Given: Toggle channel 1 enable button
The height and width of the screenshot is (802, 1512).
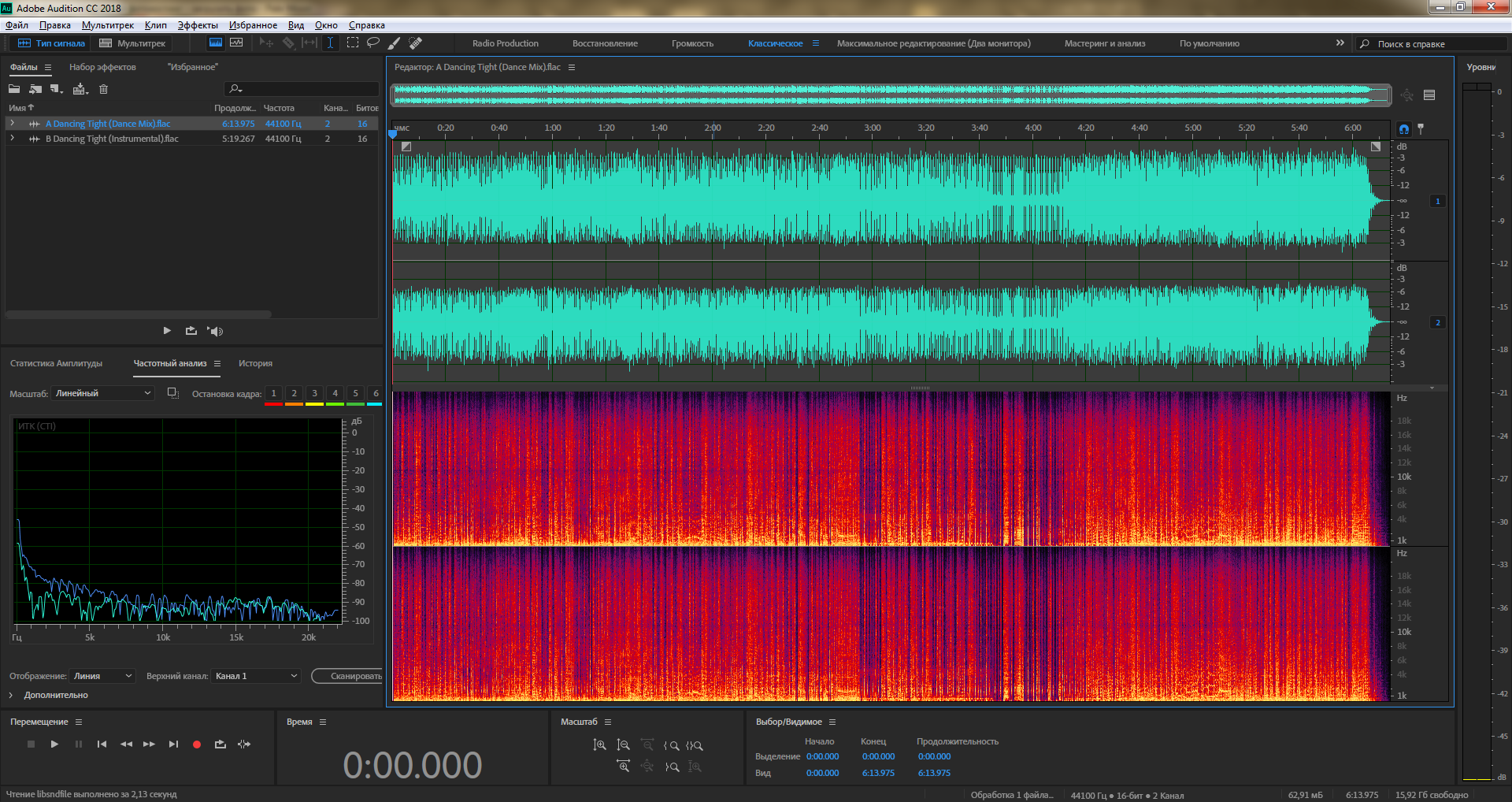Looking at the screenshot, I should pos(1438,201).
